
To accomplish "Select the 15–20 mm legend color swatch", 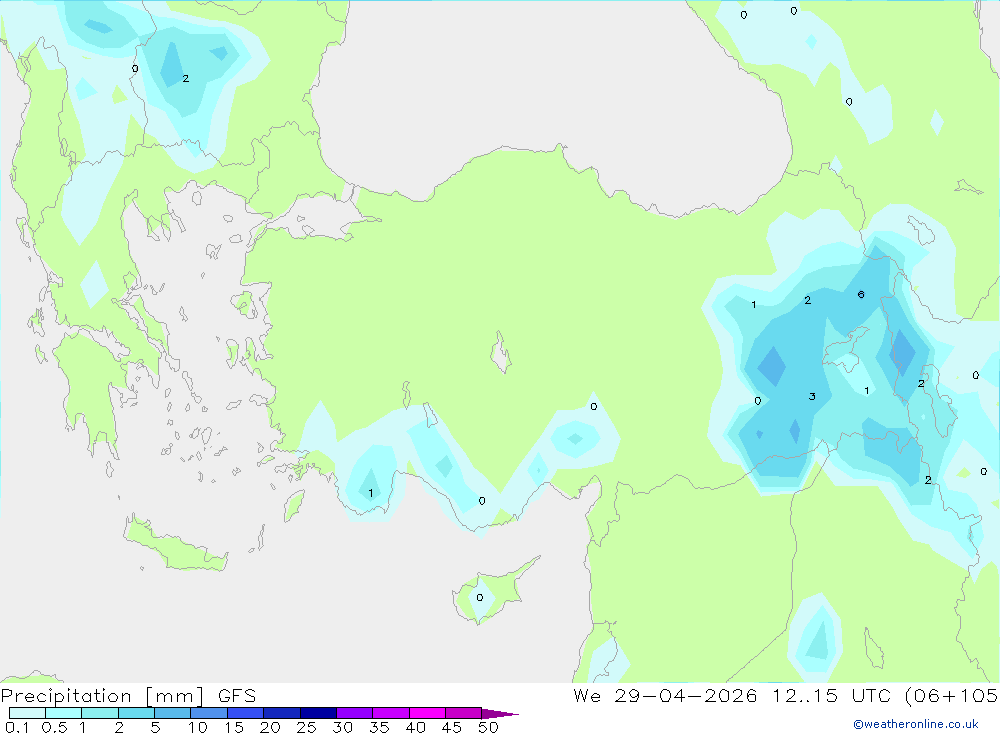I will coord(245,713).
